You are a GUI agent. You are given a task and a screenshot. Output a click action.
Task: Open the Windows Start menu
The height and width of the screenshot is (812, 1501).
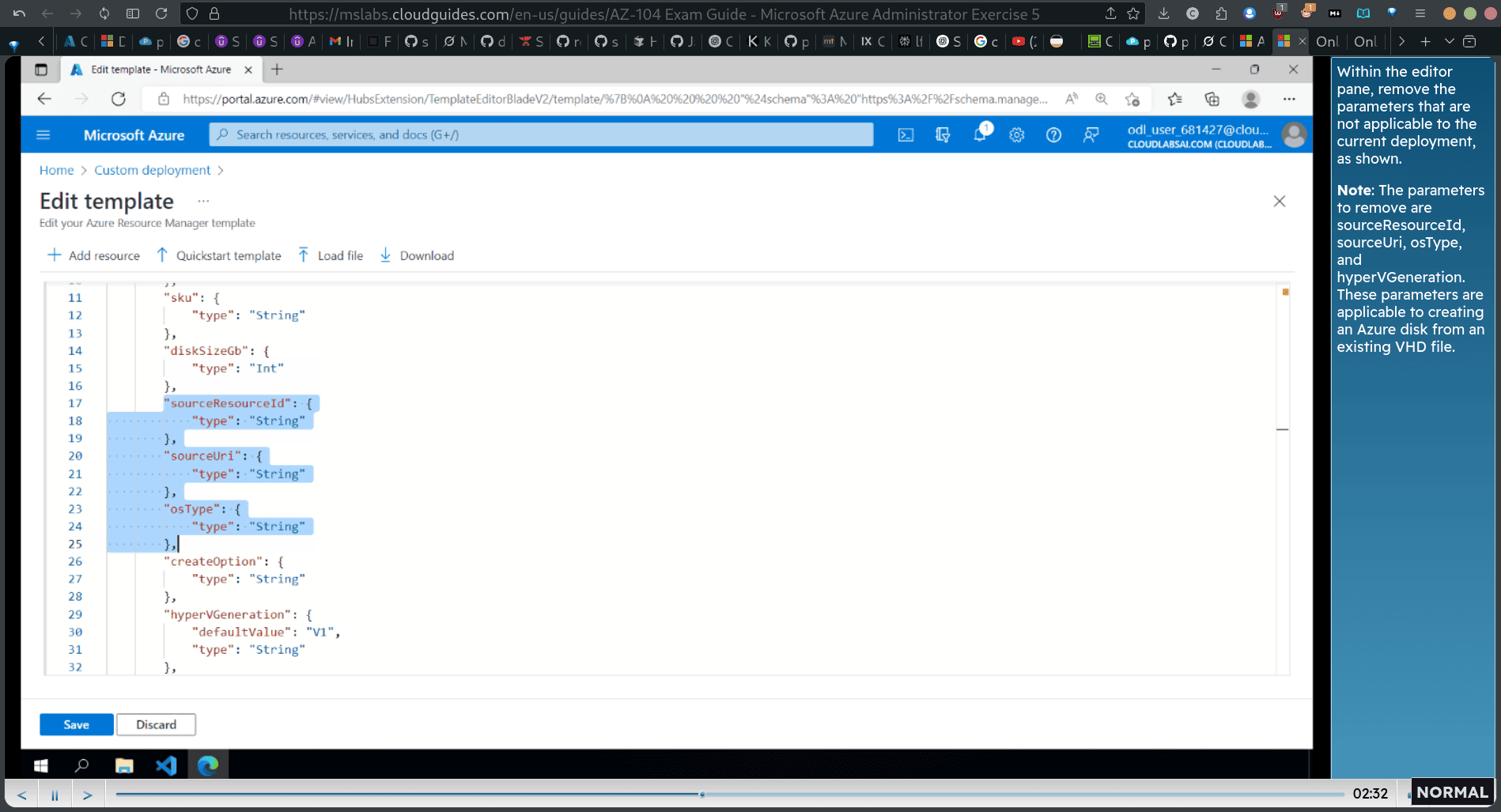click(41, 765)
